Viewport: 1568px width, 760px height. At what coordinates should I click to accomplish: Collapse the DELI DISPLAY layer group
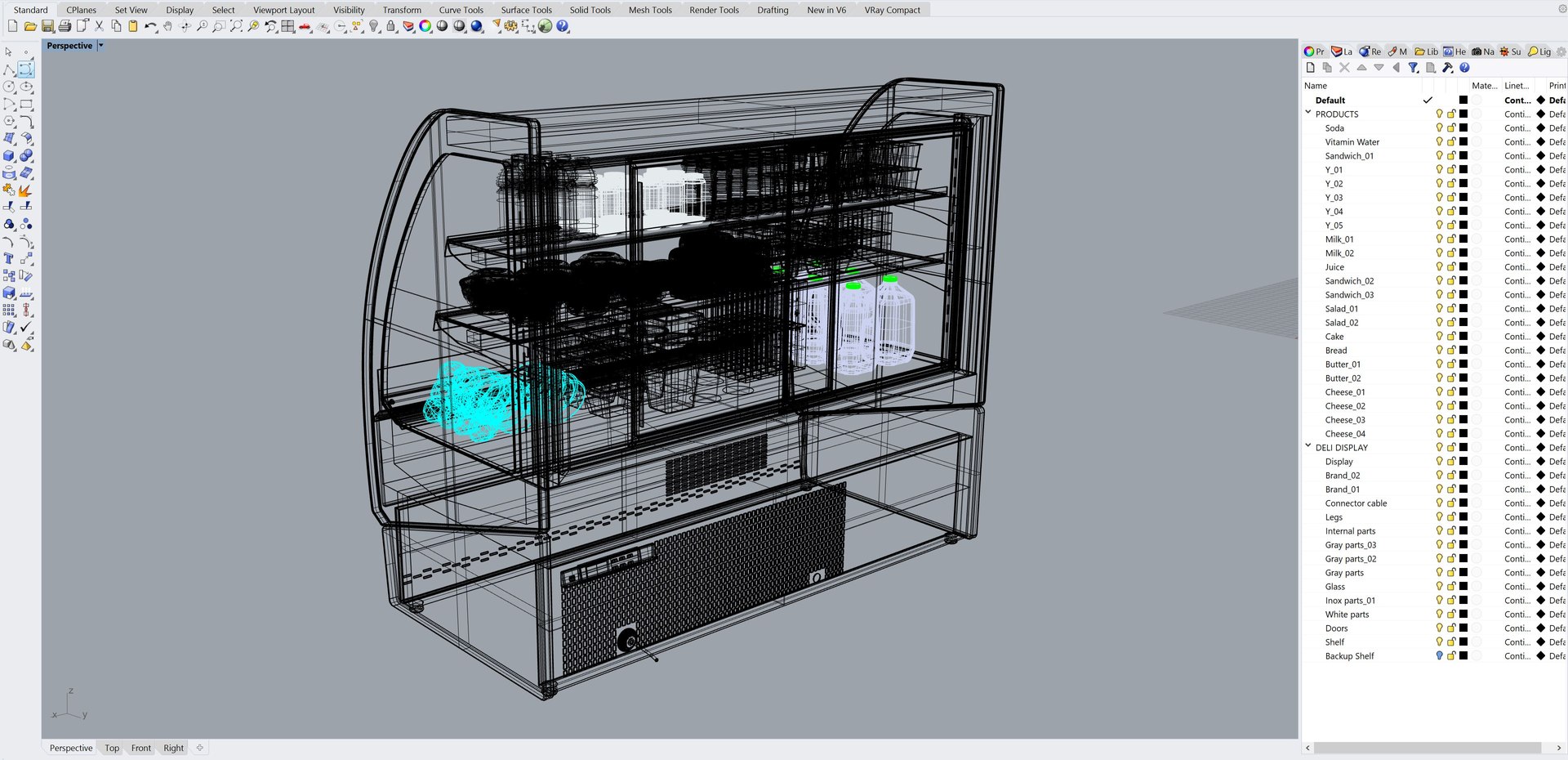coord(1308,446)
